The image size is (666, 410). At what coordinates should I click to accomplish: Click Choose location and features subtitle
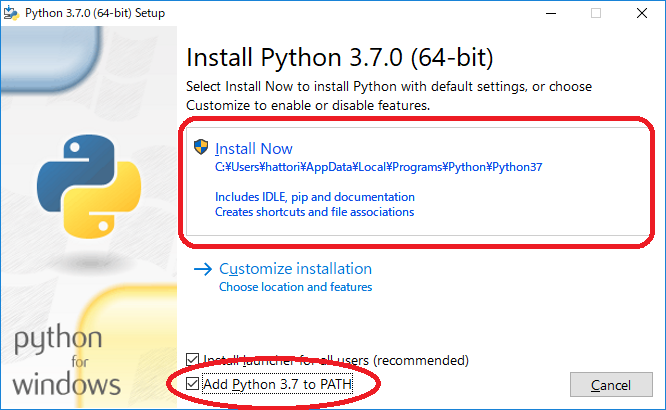click(295, 287)
